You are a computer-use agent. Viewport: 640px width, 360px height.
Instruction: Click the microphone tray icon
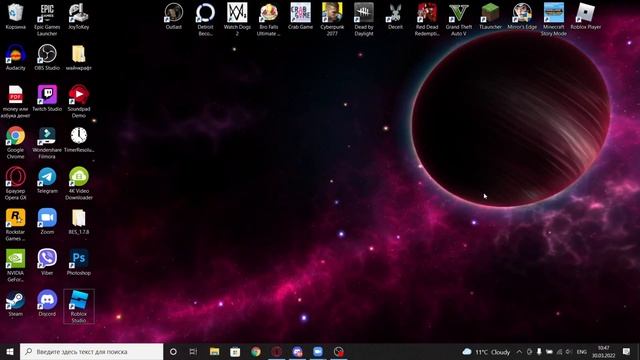point(539,351)
